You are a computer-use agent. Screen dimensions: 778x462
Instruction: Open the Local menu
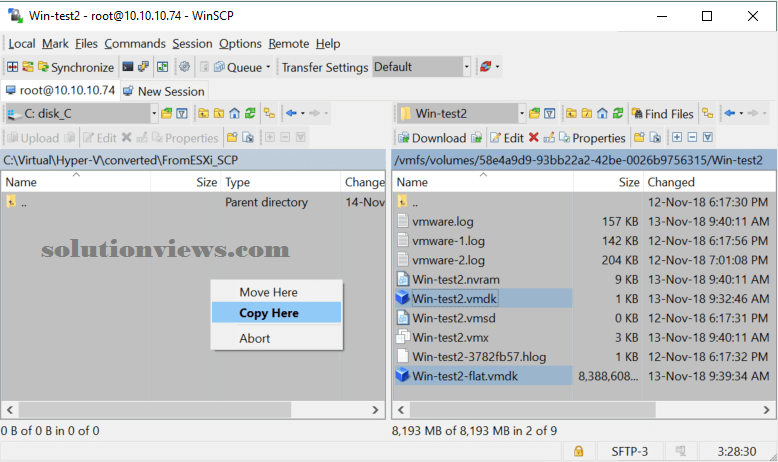(22, 44)
